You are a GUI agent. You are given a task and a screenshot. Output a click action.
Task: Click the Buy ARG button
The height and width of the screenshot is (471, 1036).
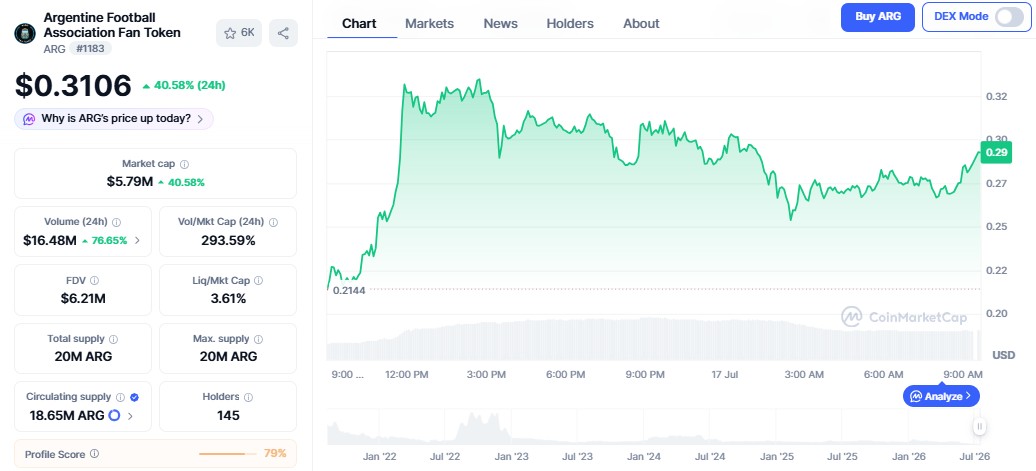pyautogui.click(x=878, y=17)
